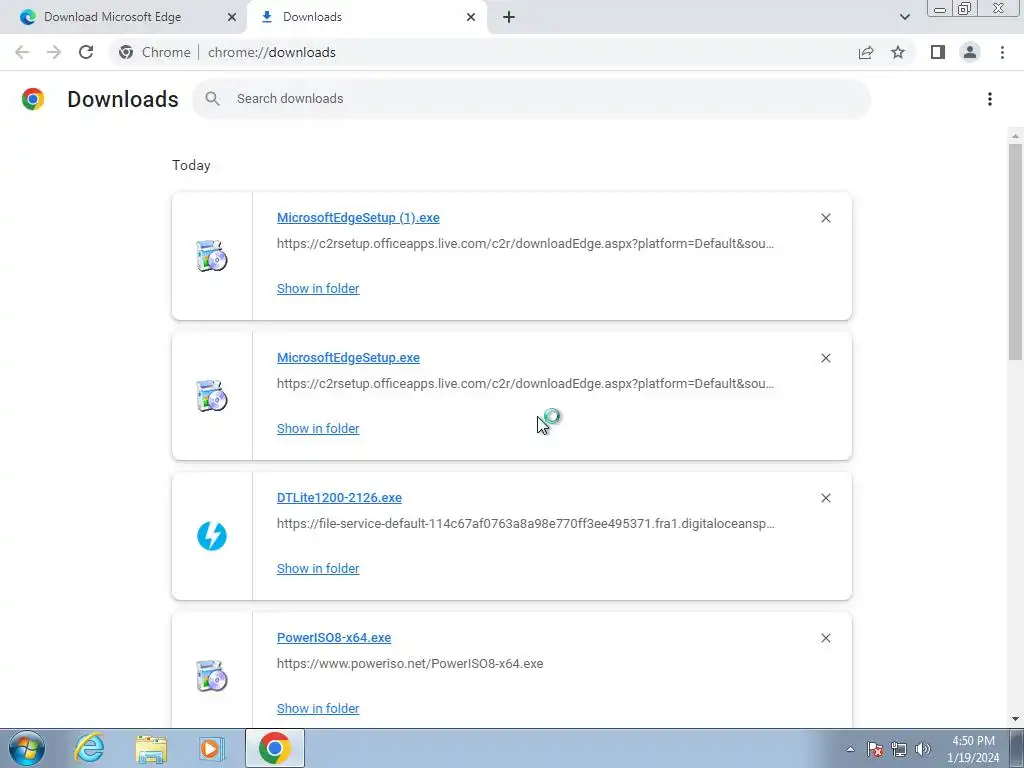Click the digitalocean source URL of DTLite
Image resolution: width=1024 pixels, height=768 pixels.
point(526,524)
